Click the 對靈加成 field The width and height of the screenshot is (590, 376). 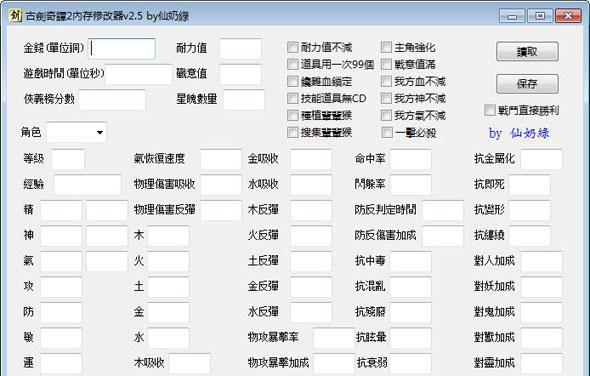541,363
